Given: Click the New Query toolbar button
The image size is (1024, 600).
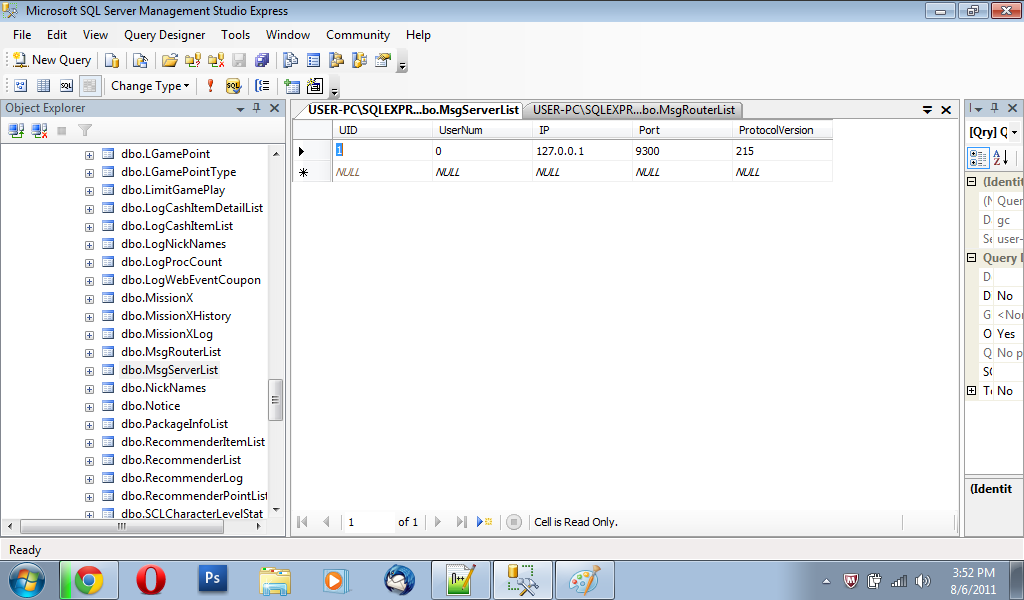Looking at the screenshot, I should pos(52,60).
